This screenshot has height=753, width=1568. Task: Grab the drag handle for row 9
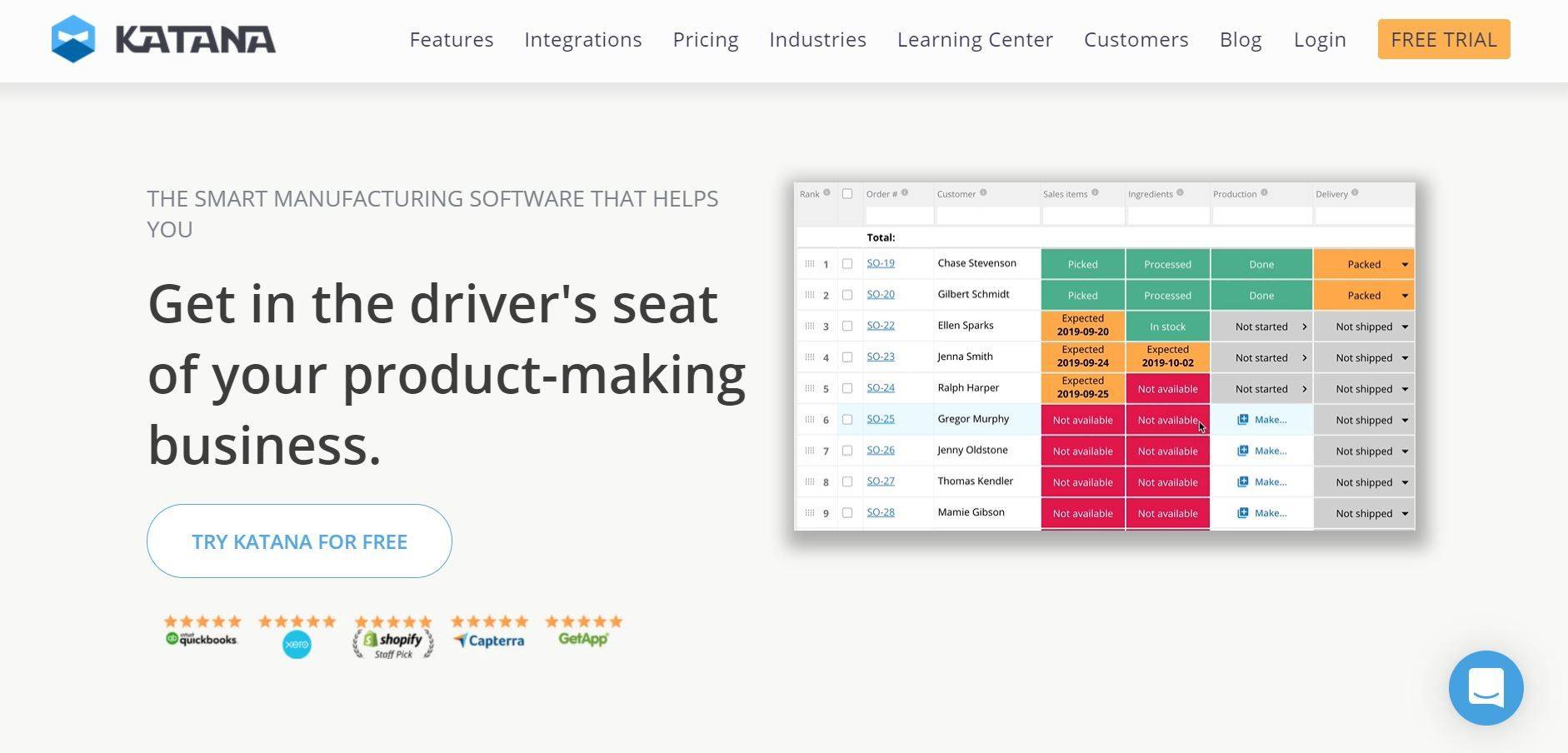pos(809,513)
